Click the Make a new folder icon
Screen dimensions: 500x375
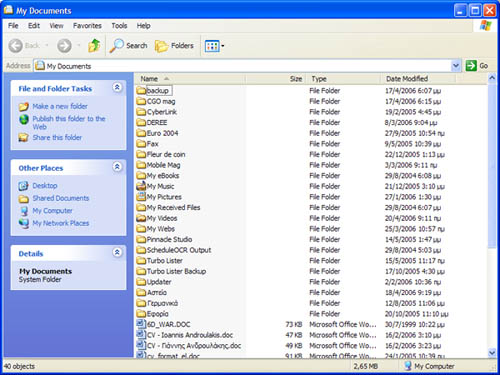click(23, 107)
